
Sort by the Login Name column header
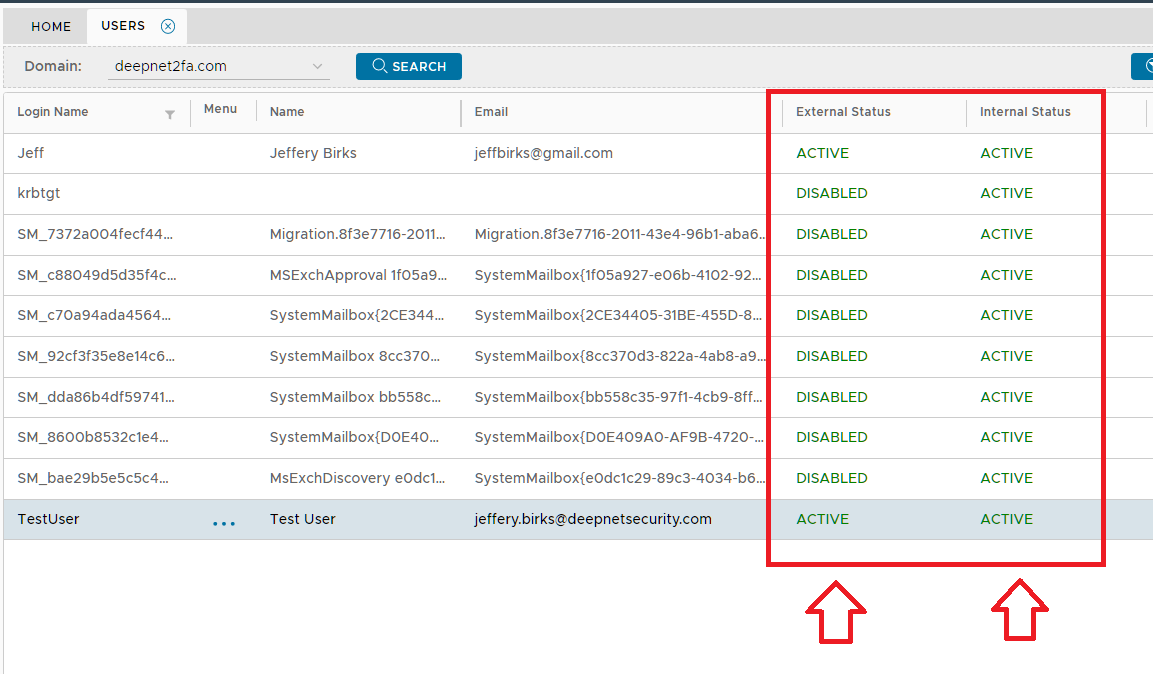(53, 112)
